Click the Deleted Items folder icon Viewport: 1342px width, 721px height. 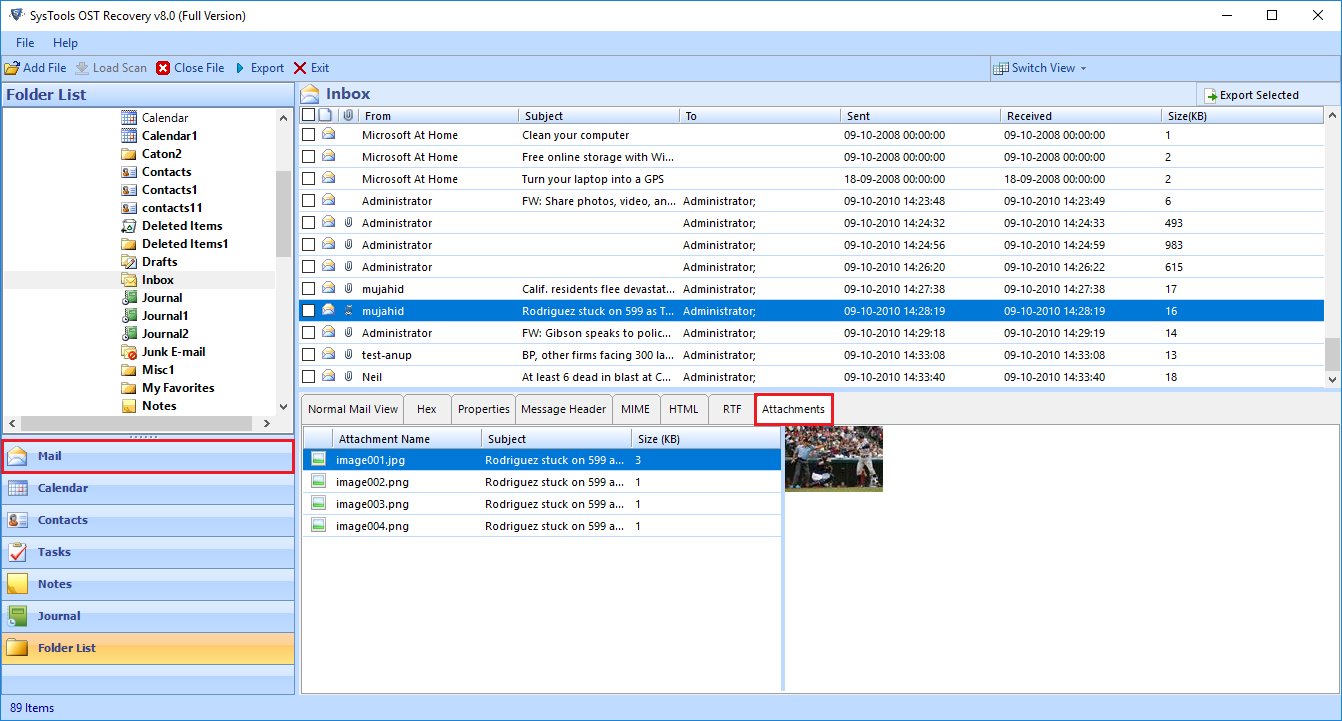click(x=128, y=226)
